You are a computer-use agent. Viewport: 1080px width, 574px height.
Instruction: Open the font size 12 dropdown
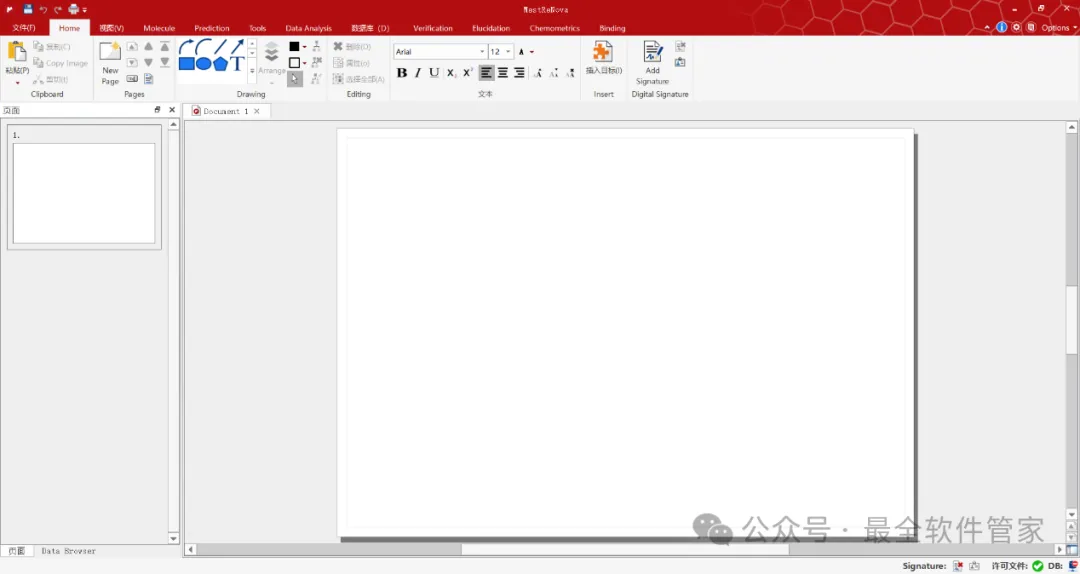tap(501, 52)
